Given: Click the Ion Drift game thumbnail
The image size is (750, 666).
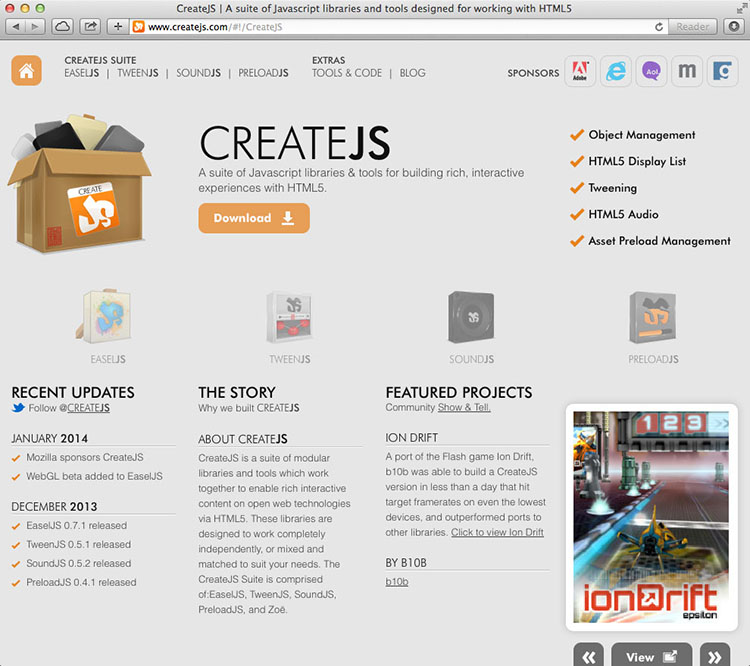Looking at the screenshot, I should (651, 517).
